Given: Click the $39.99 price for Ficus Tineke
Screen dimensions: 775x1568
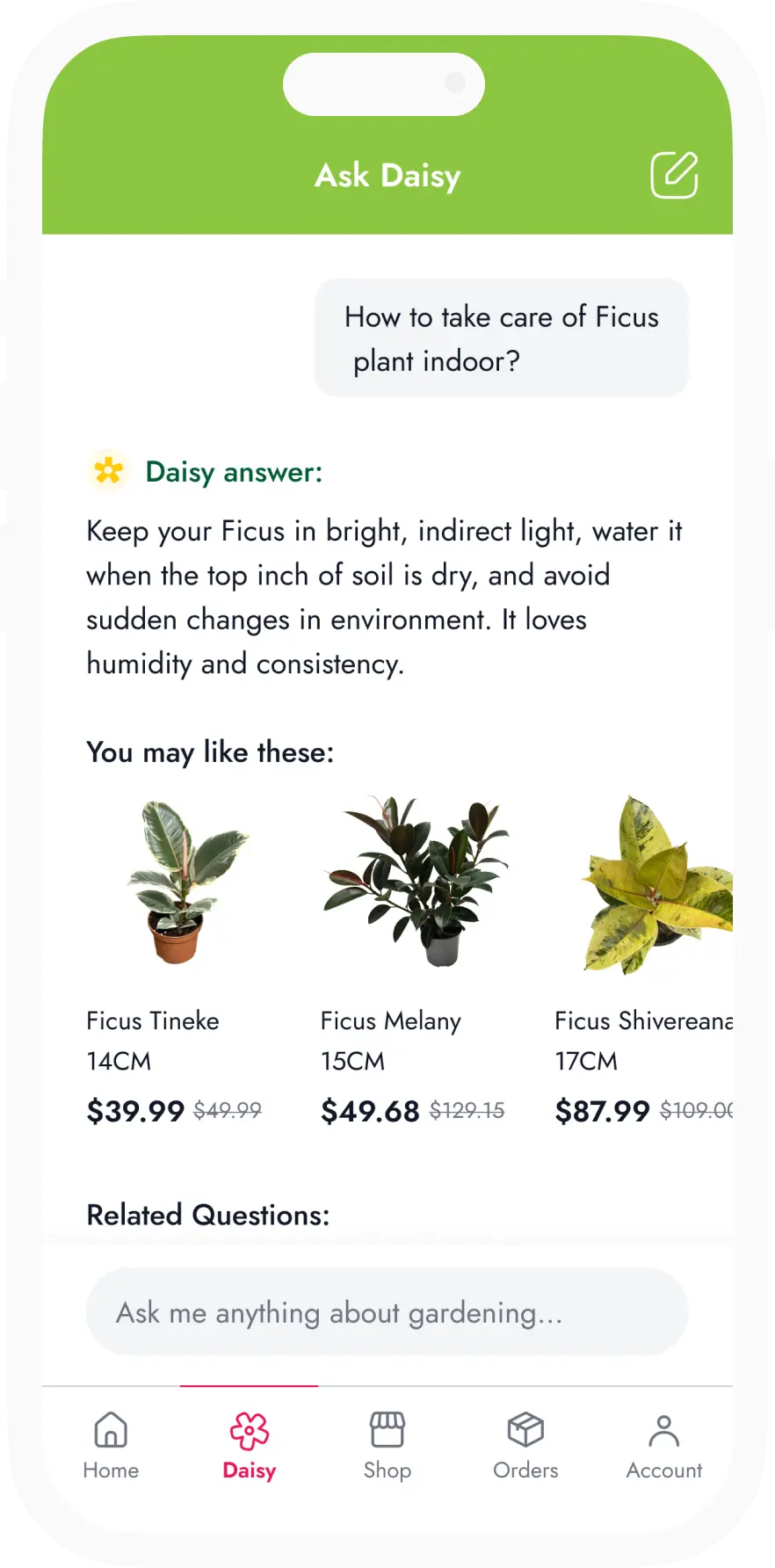Looking at the screenshot, I should [x=135, y=1111].
